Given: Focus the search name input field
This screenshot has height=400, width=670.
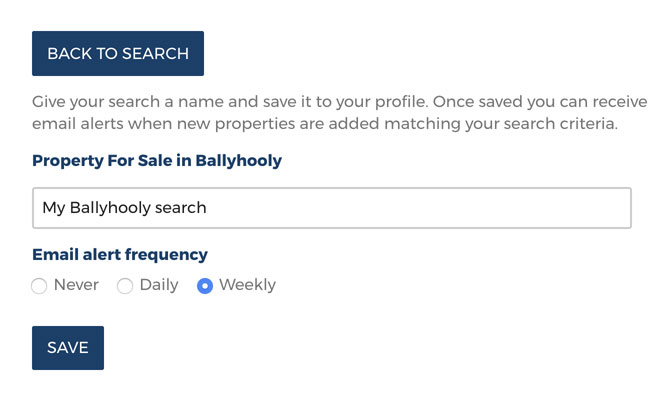Looking at the screenshot, I should pos(331,208).
